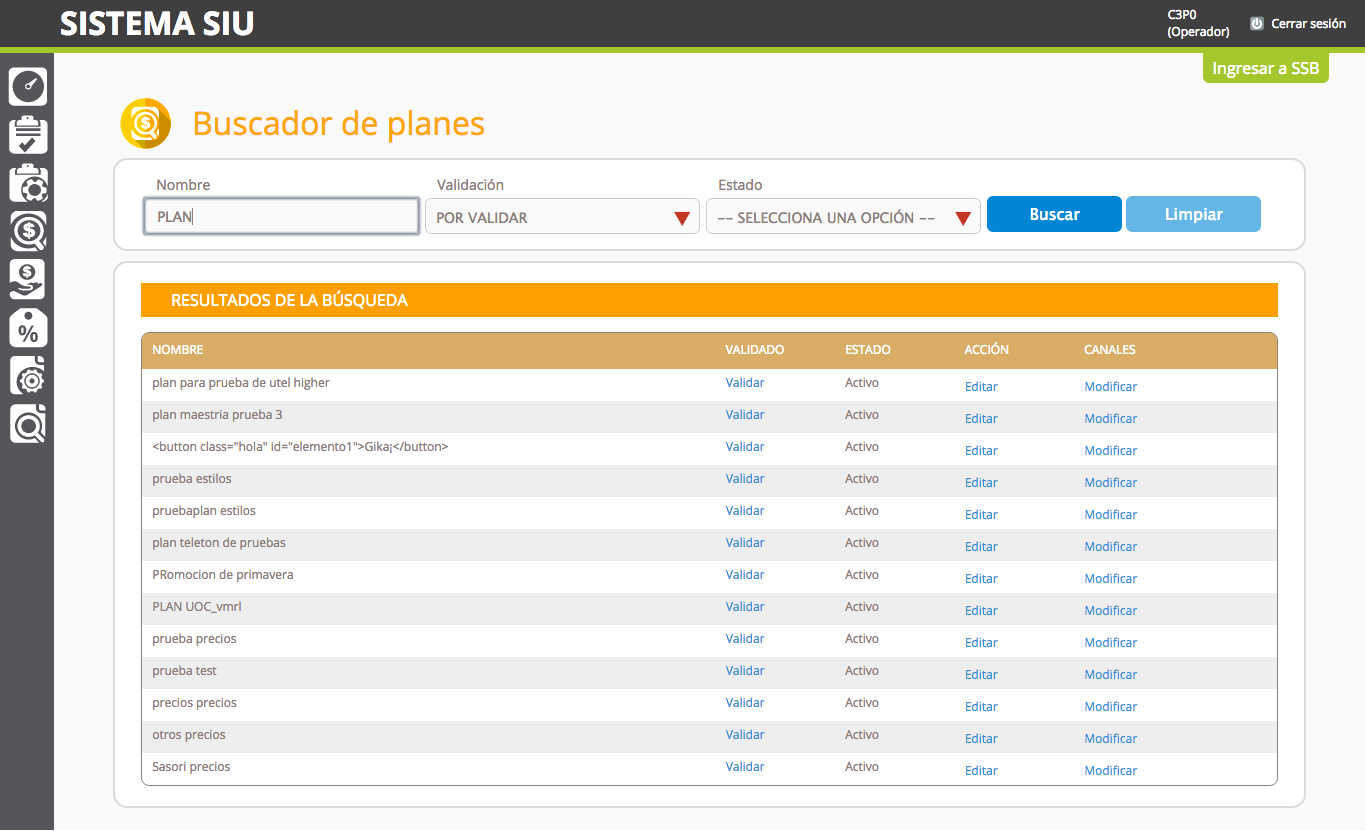The height and width of the screenshot is (831, 1365).
Task: Click the ESTADO column header
Action: pyautogui.click(x=867, y=350)
